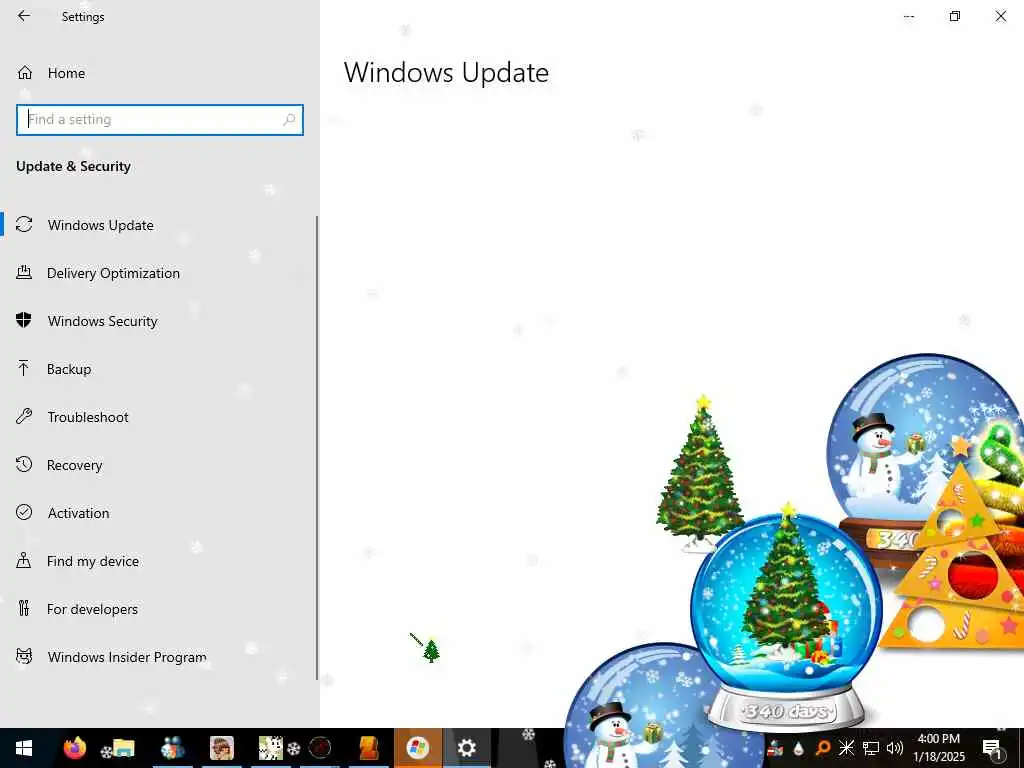Image resolution: width=1024 pixels, height=768 pixels.
Task: Open the speckled snowflake taskbar app
Action: pos(271,748)
